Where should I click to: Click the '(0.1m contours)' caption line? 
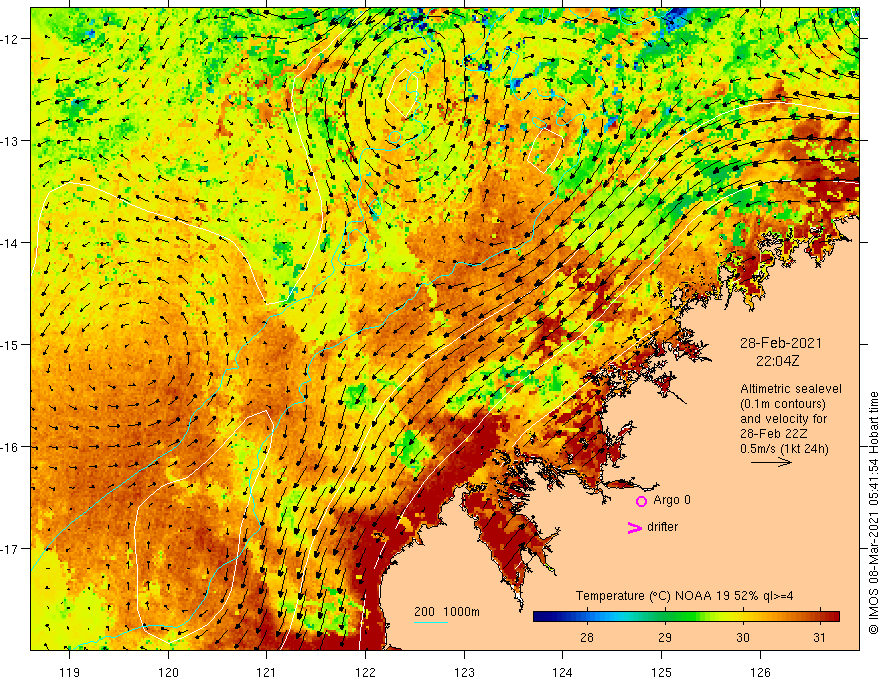(x=783, y=404)
